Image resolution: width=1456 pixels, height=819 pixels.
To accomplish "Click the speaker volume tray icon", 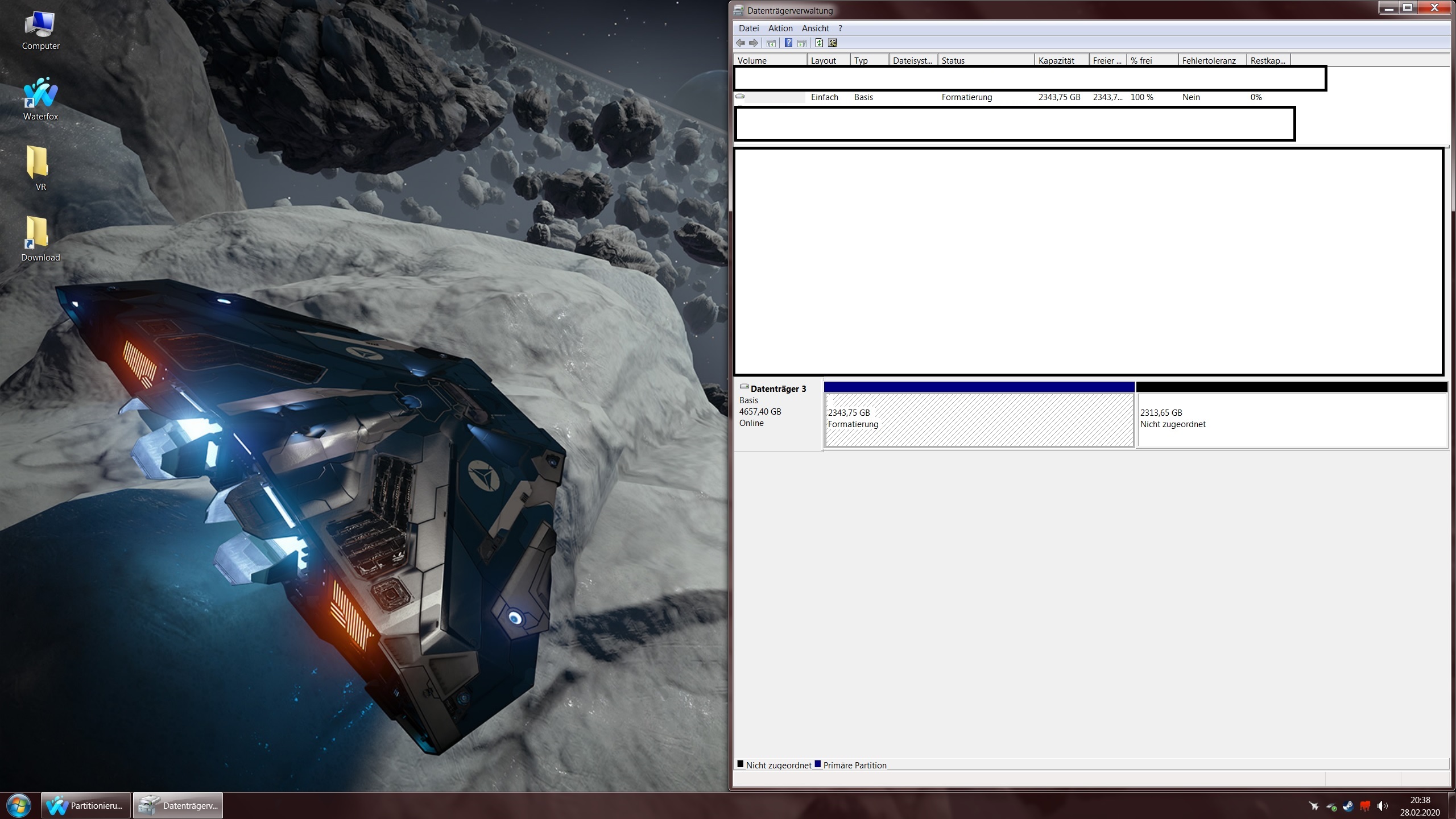I will pyautogui.click(x=1382, y=806).
